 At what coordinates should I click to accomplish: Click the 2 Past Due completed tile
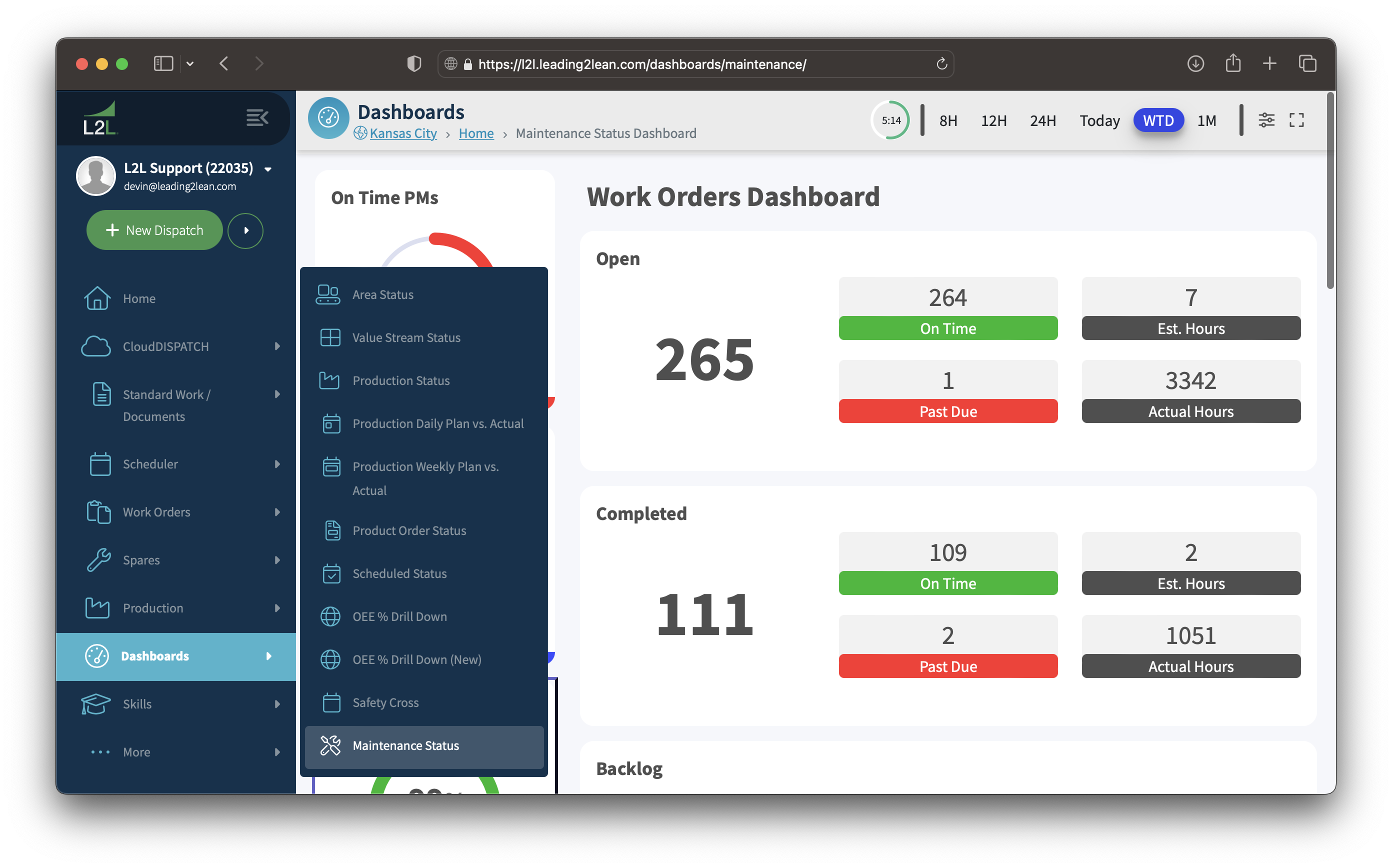(947, 646)
